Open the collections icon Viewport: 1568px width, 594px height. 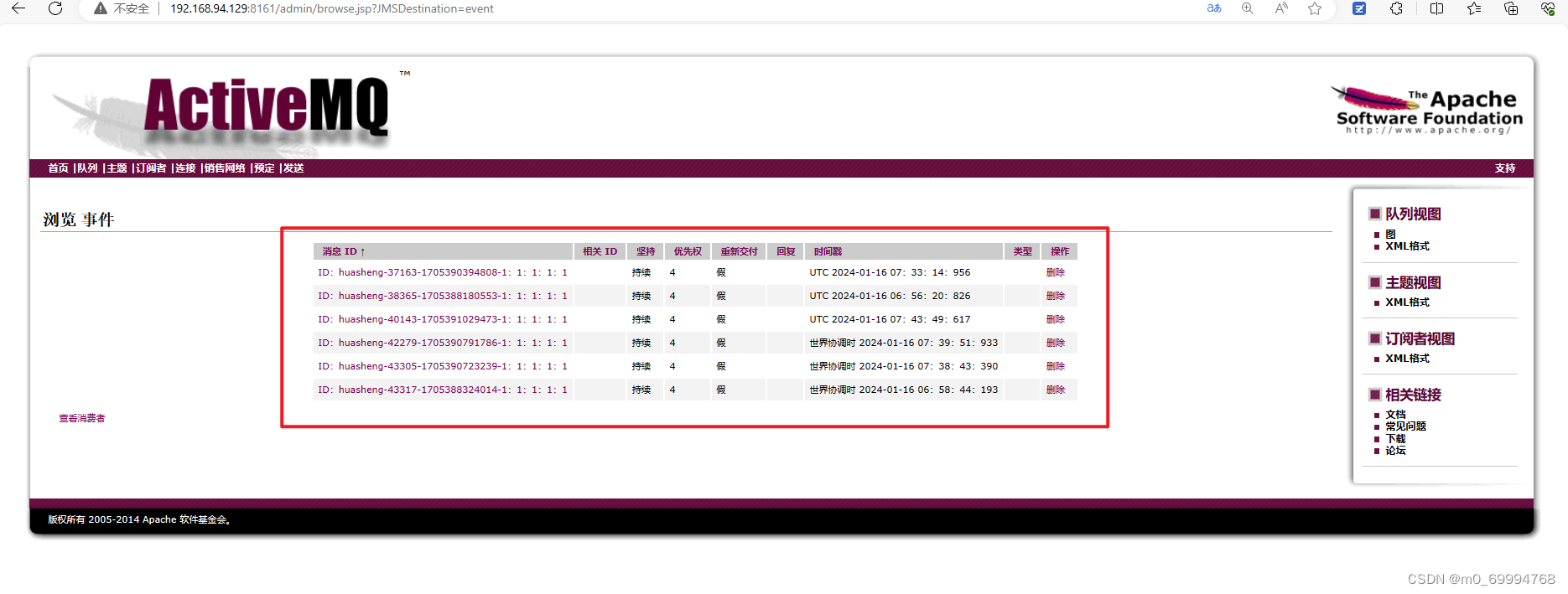coord(1511,8)
